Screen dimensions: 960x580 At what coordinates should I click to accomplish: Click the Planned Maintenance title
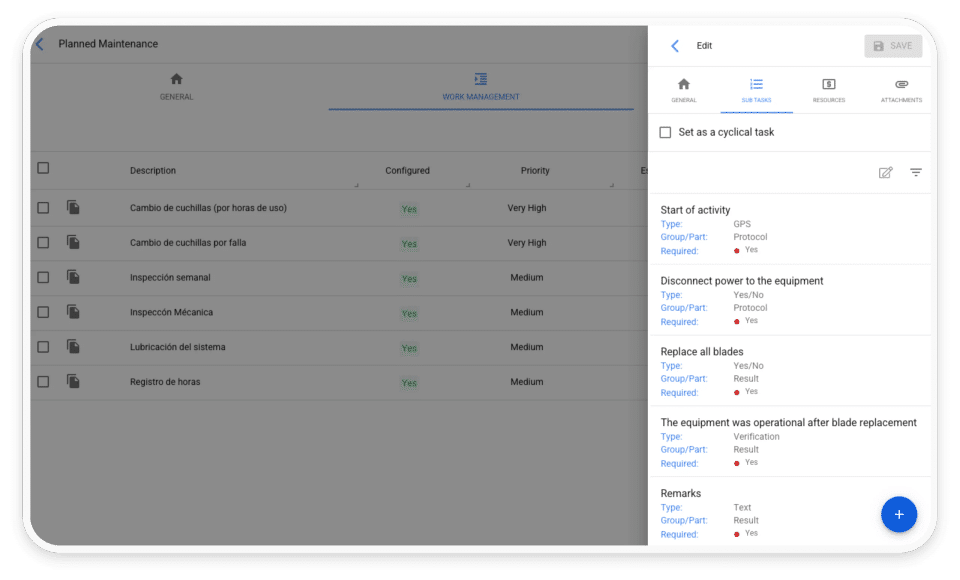coord(108,44)
